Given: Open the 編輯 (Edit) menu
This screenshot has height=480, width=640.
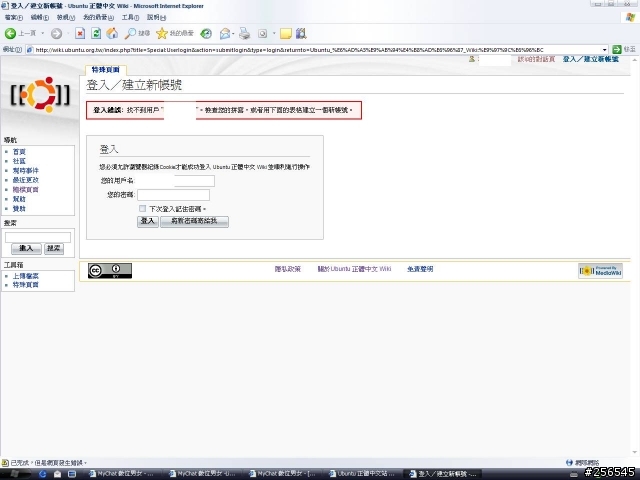Looking at the screenshot, I should click(39, 17).
